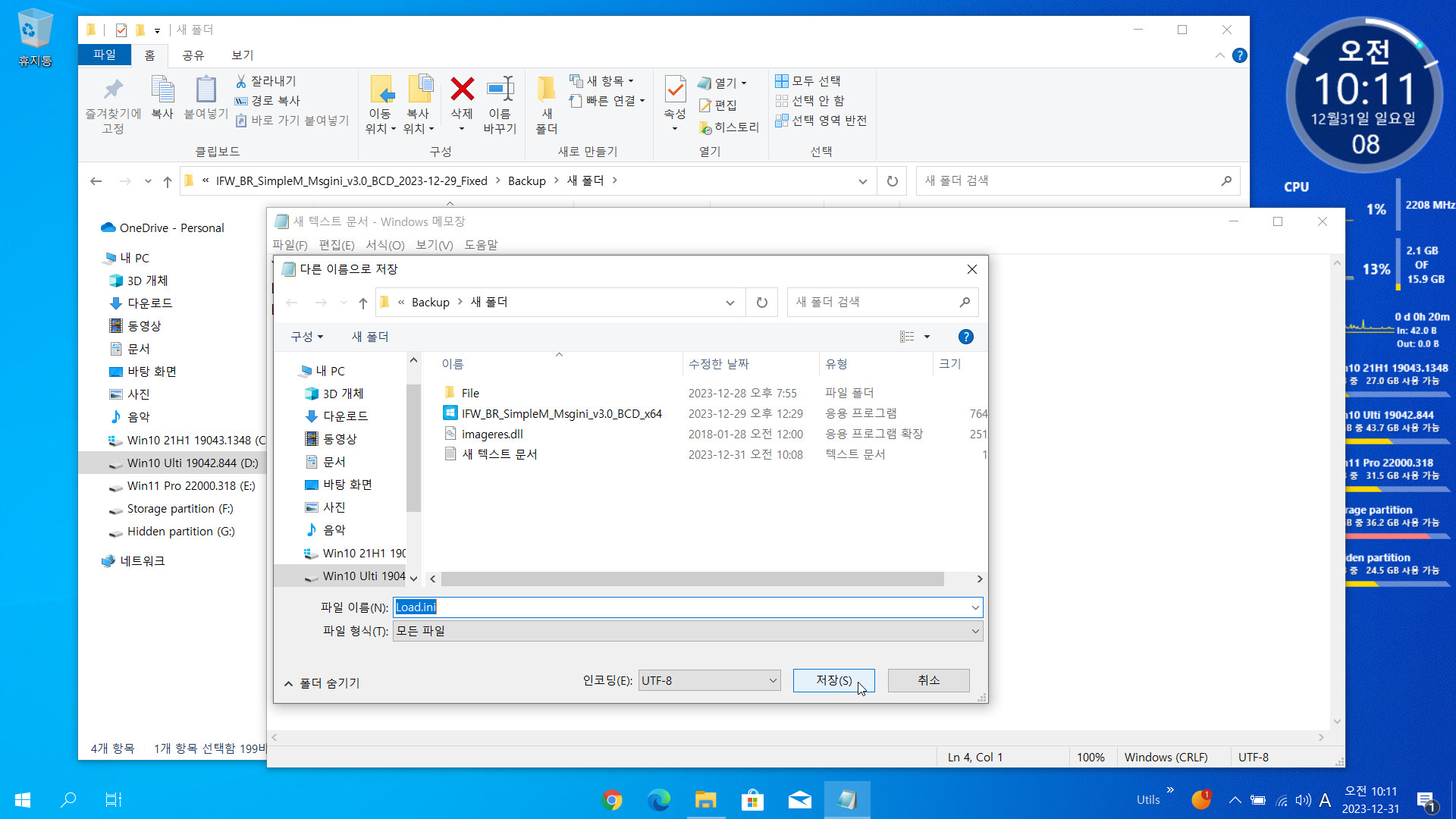Open Notepad View (보기) menu

tap(434, 245)
